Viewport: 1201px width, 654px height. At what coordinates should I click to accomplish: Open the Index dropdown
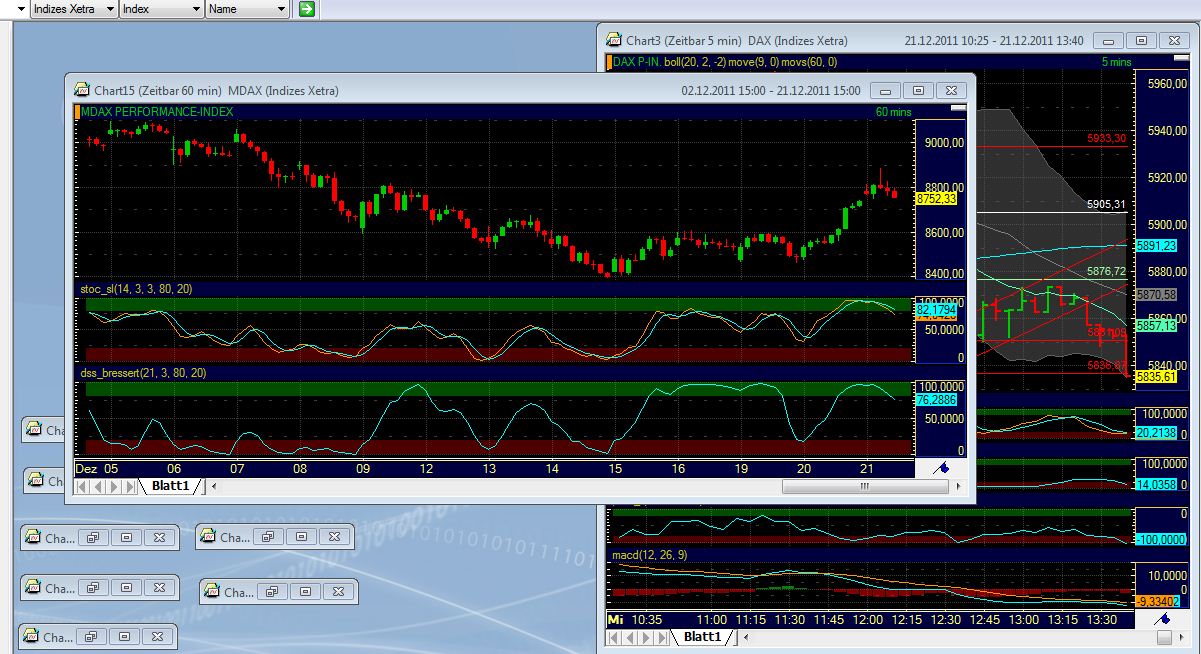[195, 9]
